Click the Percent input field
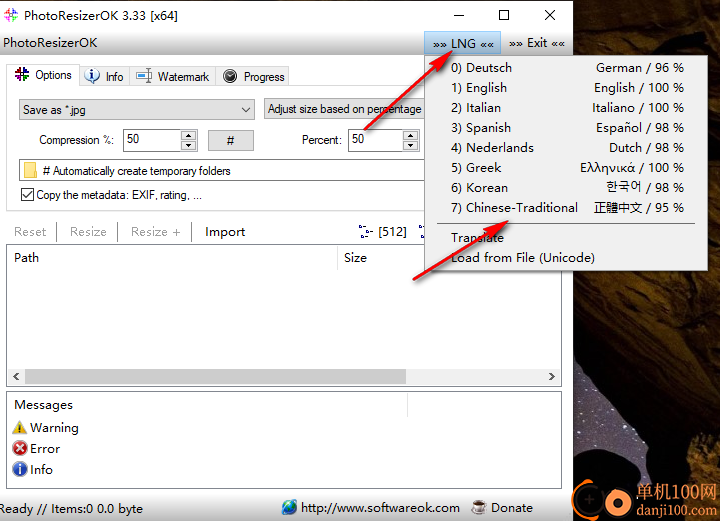This screenshot has height=521, width=720. (375, 140)
